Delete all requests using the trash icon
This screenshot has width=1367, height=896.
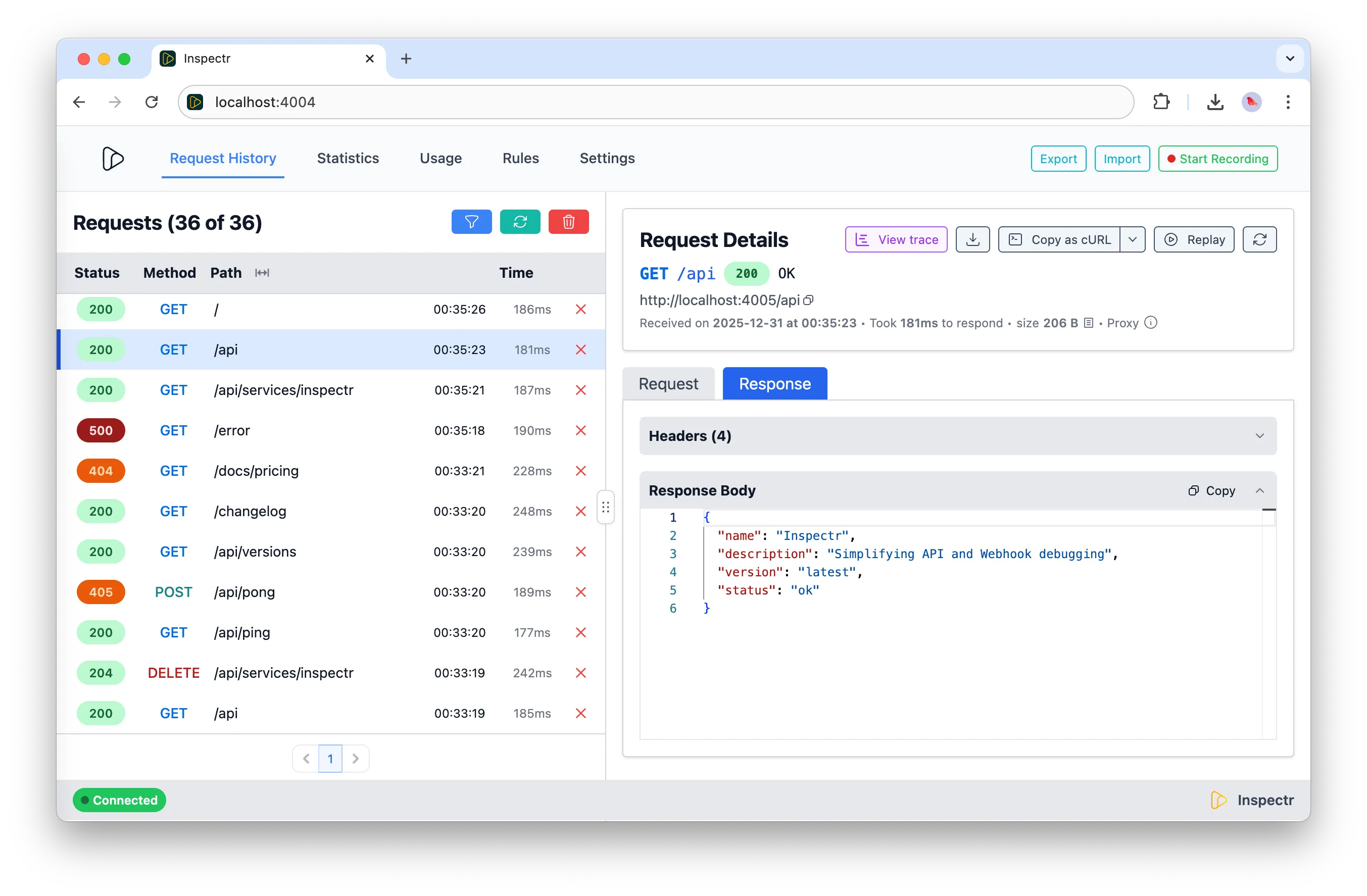coord(569,222)
